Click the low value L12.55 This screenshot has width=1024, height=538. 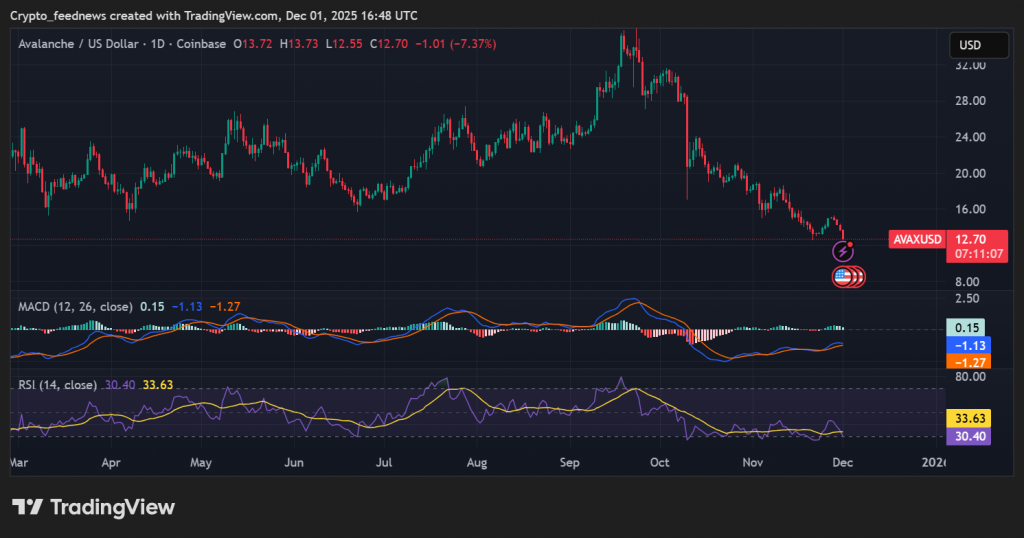pos(344,44)
